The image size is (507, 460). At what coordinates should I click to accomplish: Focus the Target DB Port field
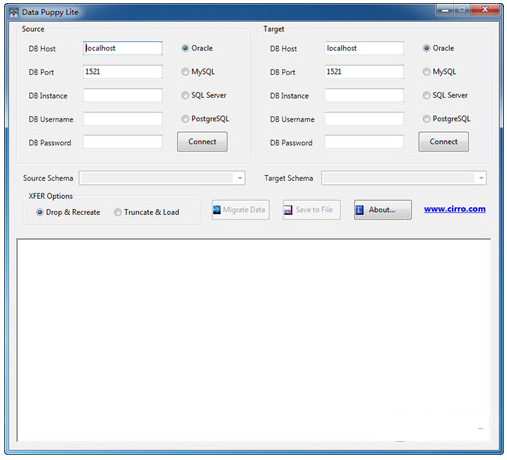364,72
